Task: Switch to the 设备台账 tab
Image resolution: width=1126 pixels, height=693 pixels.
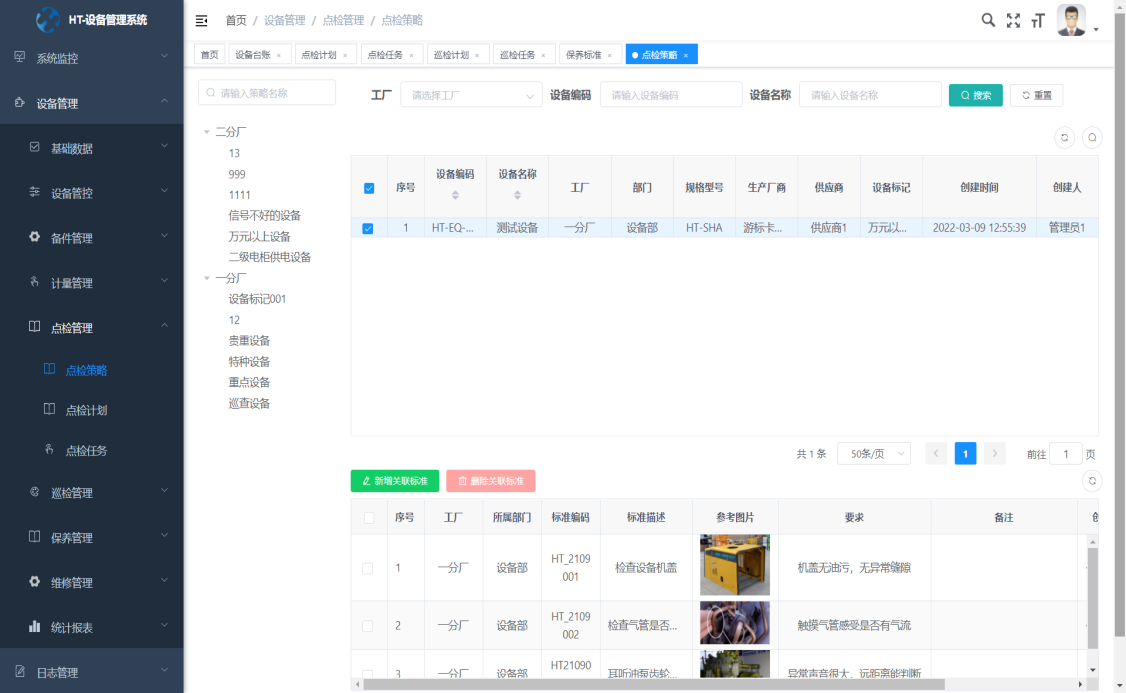Action: (x=254, y=55)
